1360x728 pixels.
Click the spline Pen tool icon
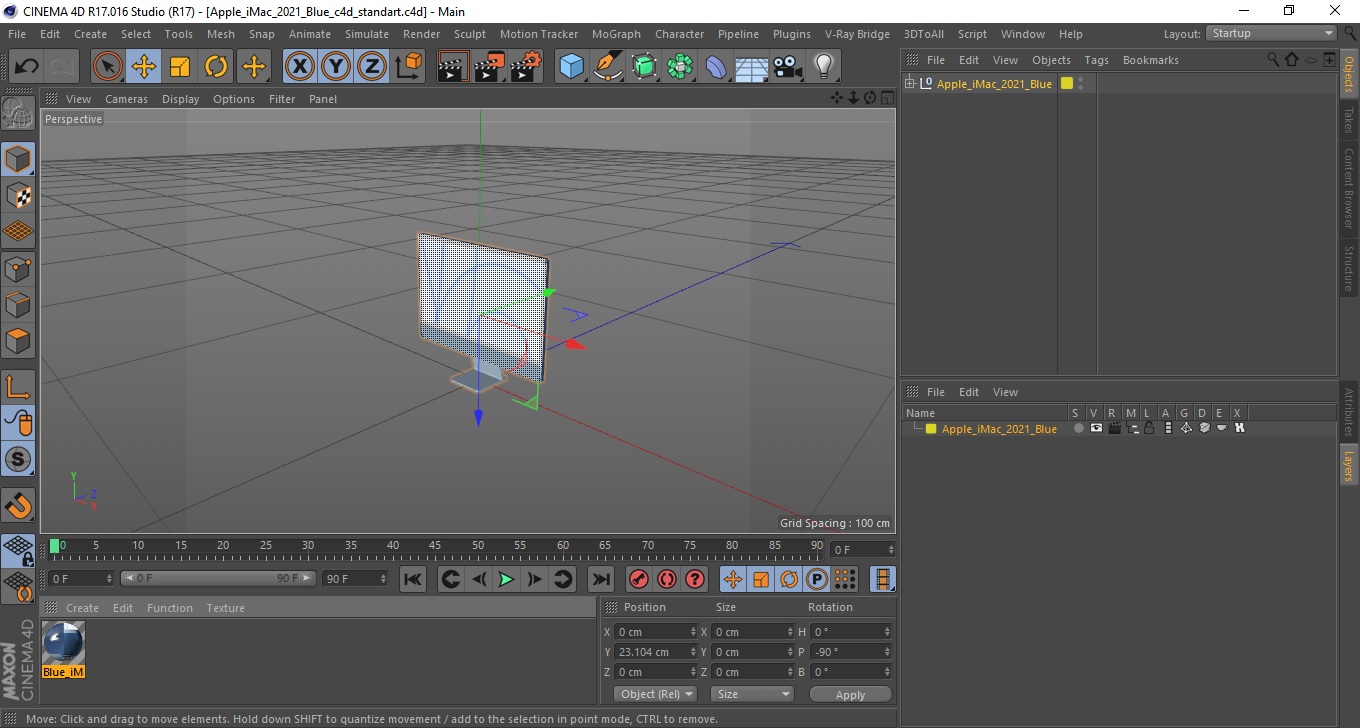[x=608, y=67]
